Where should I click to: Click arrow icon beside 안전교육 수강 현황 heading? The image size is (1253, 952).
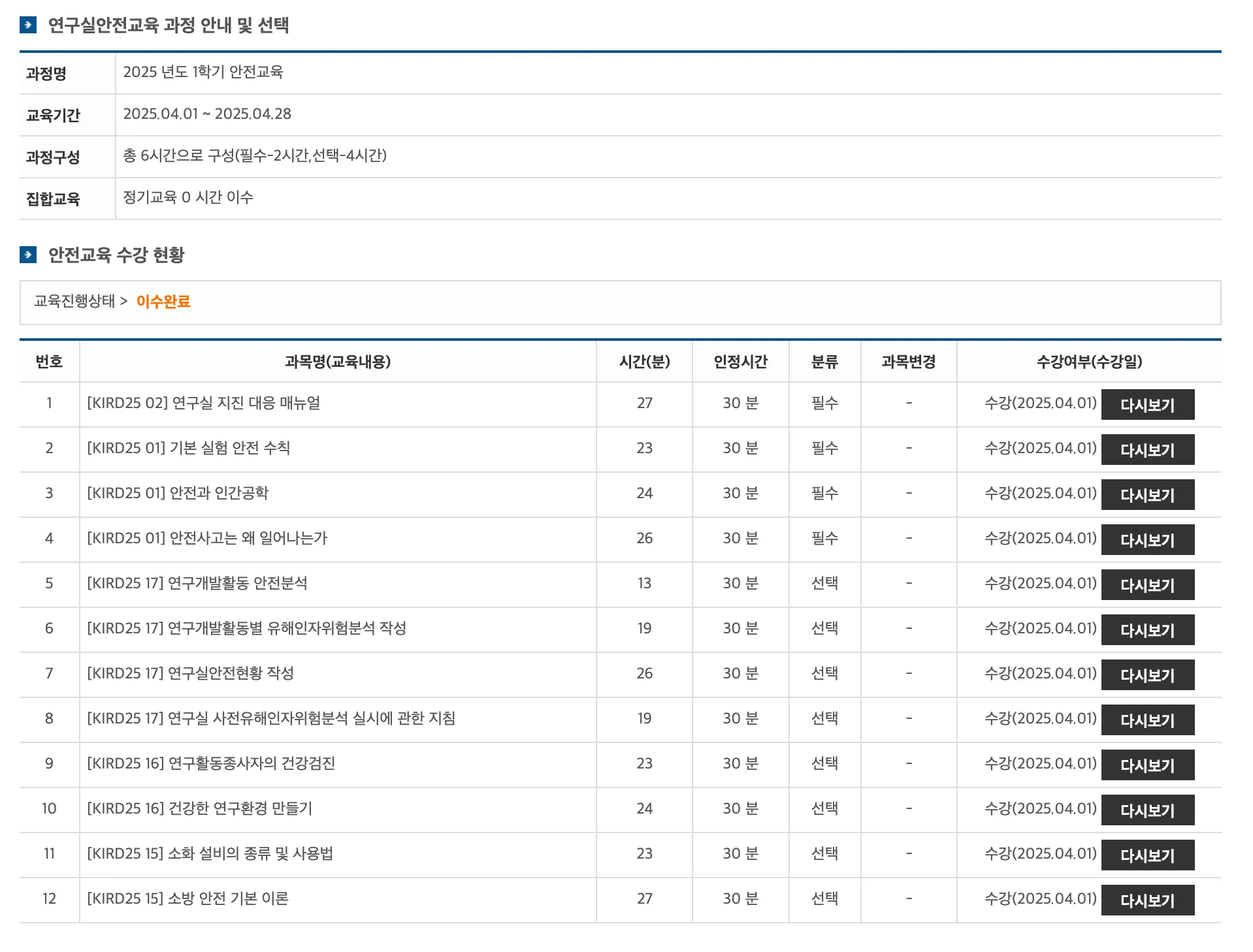28,255
